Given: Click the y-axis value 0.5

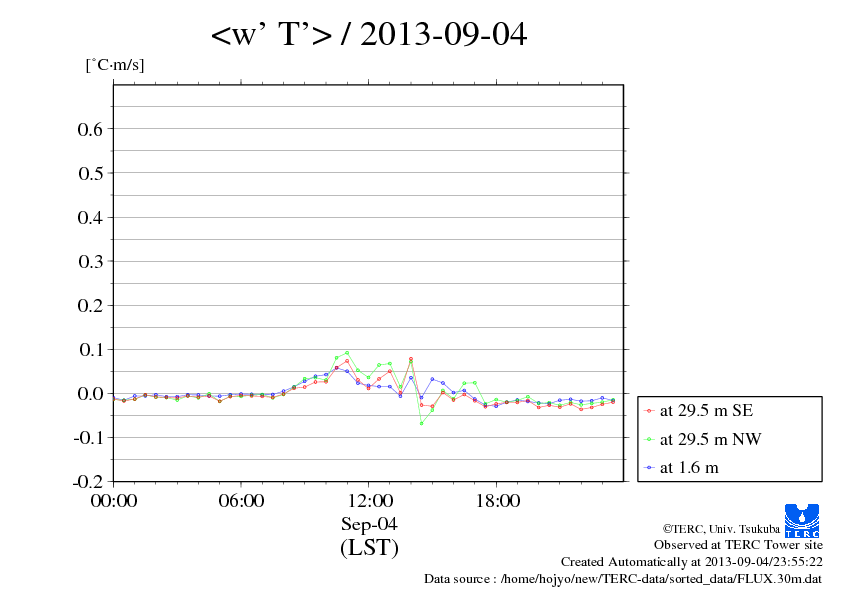Looking at the screenshot, I should point(90,173).
